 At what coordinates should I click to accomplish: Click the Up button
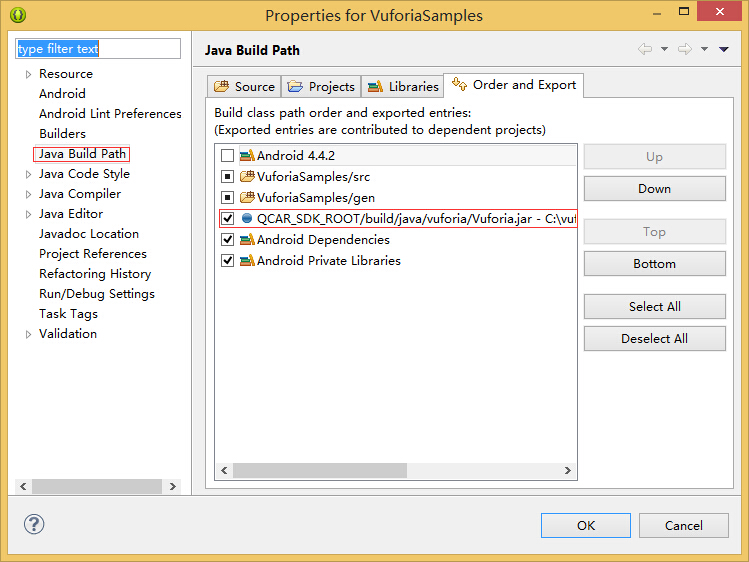pos(654,157)
